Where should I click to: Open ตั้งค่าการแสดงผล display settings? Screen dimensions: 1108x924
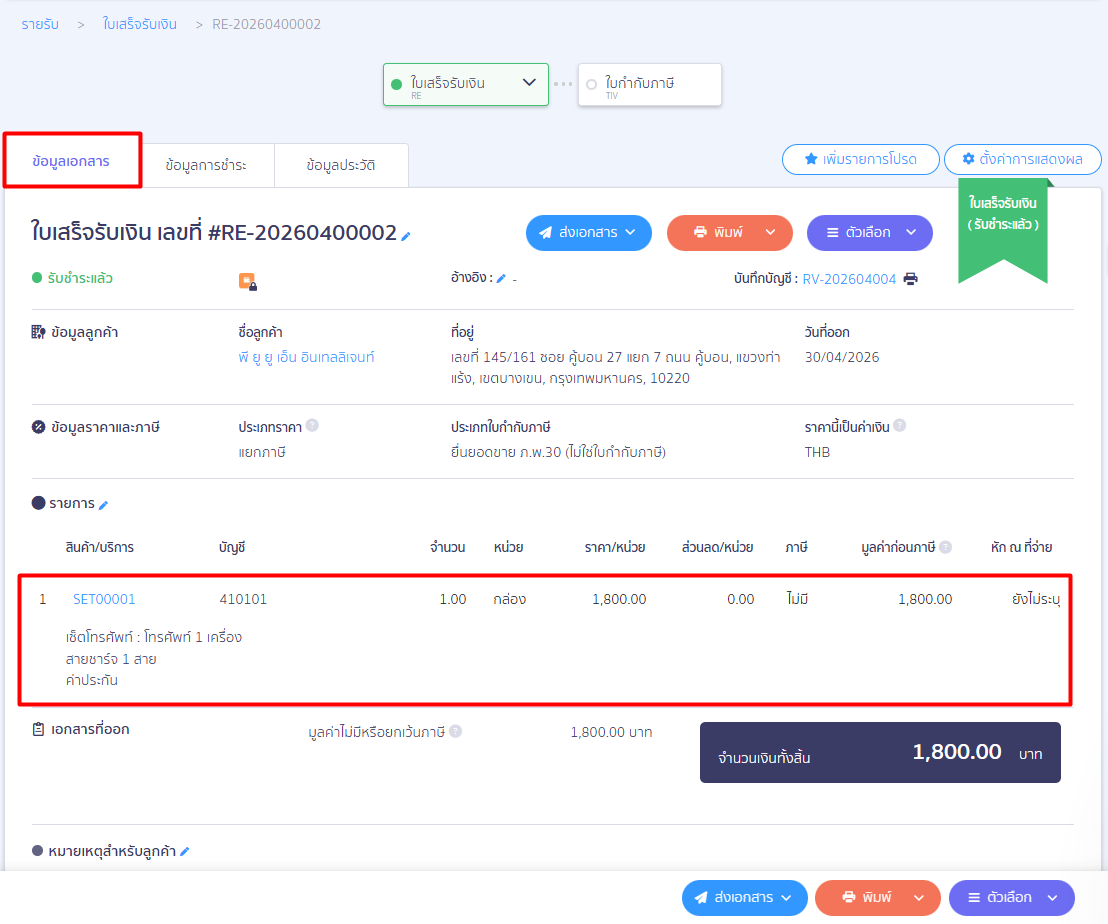[1022, 159]
